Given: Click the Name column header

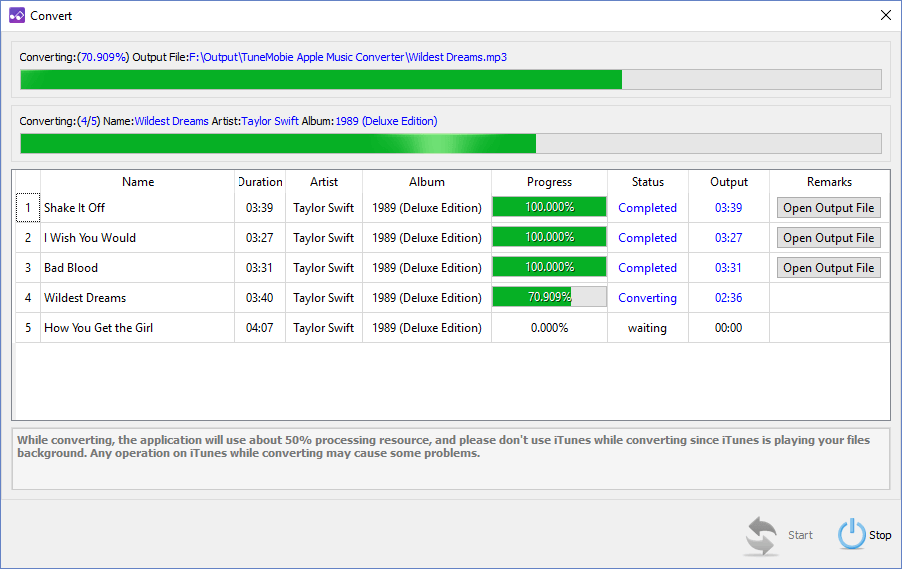Looking at the screenshot, I should pos(137,182).
